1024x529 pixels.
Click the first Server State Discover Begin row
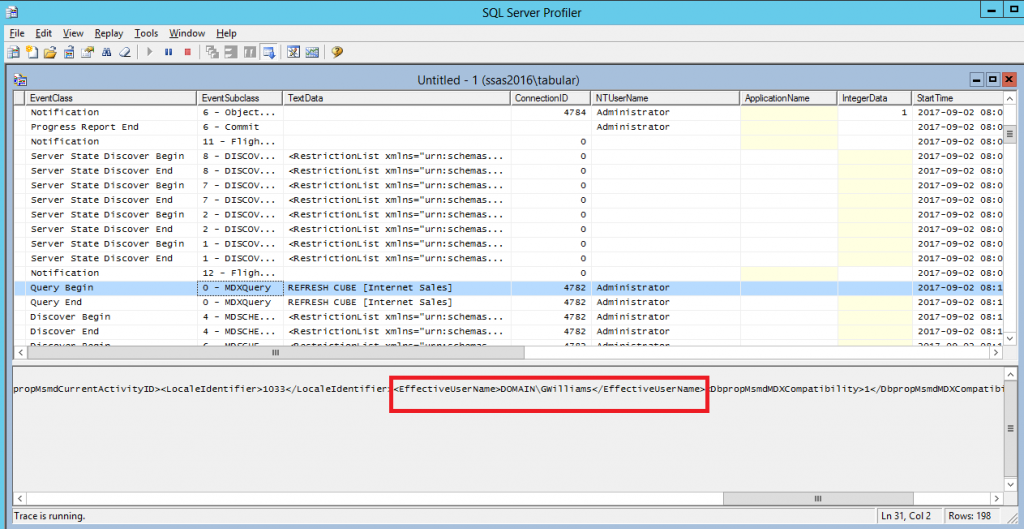(508, 156)
